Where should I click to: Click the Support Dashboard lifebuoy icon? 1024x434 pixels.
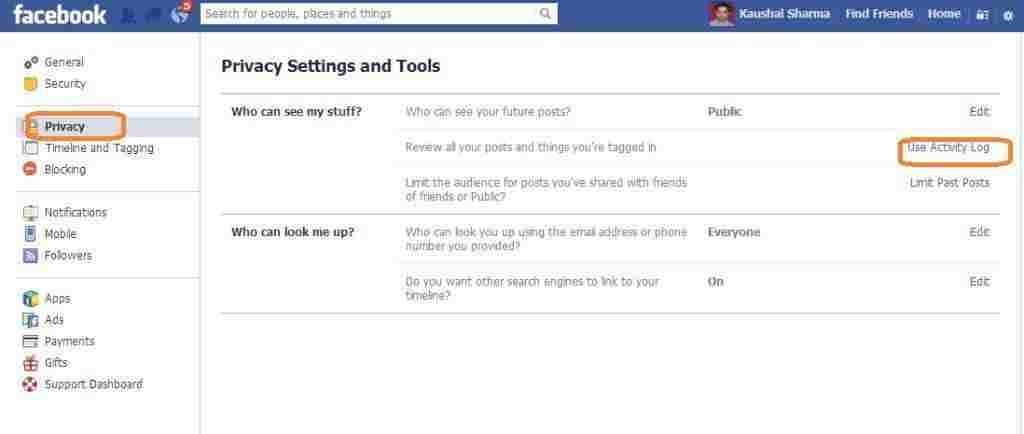click(x=30, y=384)
